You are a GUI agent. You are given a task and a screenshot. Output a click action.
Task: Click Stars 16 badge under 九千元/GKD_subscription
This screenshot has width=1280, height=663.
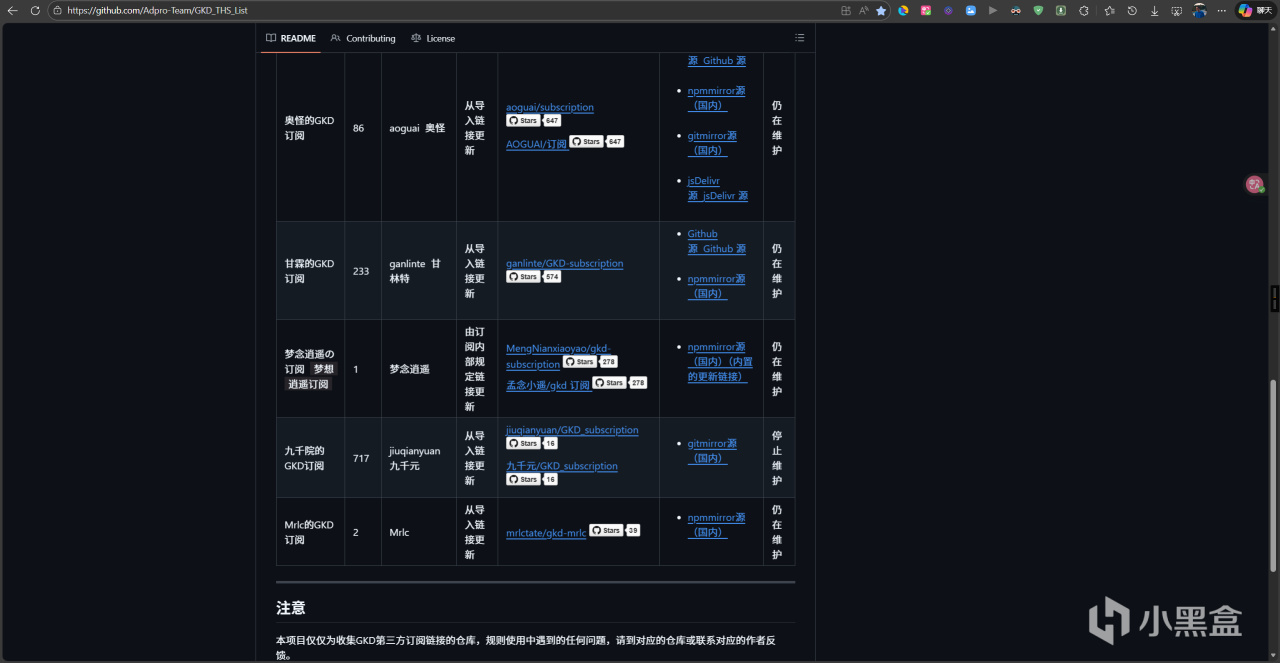pyautogui.click(x=532, y=479)
